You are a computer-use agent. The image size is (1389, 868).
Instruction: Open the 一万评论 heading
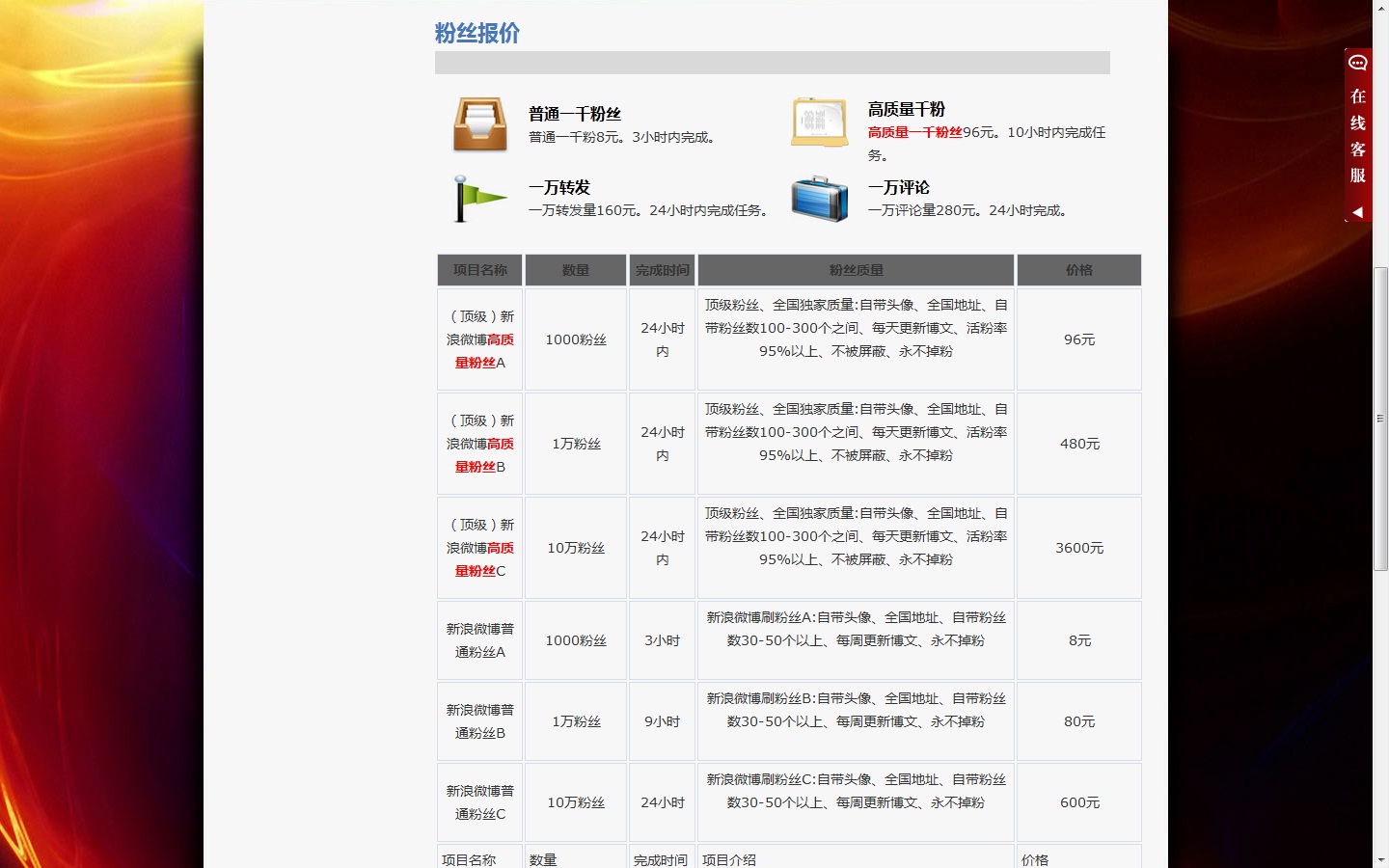coord(898,187)
